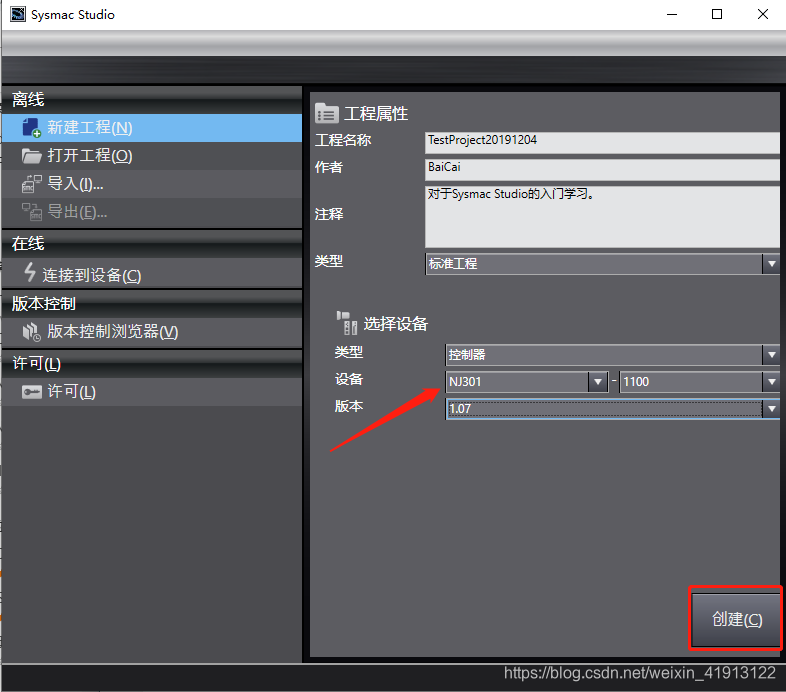Click the project name field TestProject20191204

click(x=602, y=142)
